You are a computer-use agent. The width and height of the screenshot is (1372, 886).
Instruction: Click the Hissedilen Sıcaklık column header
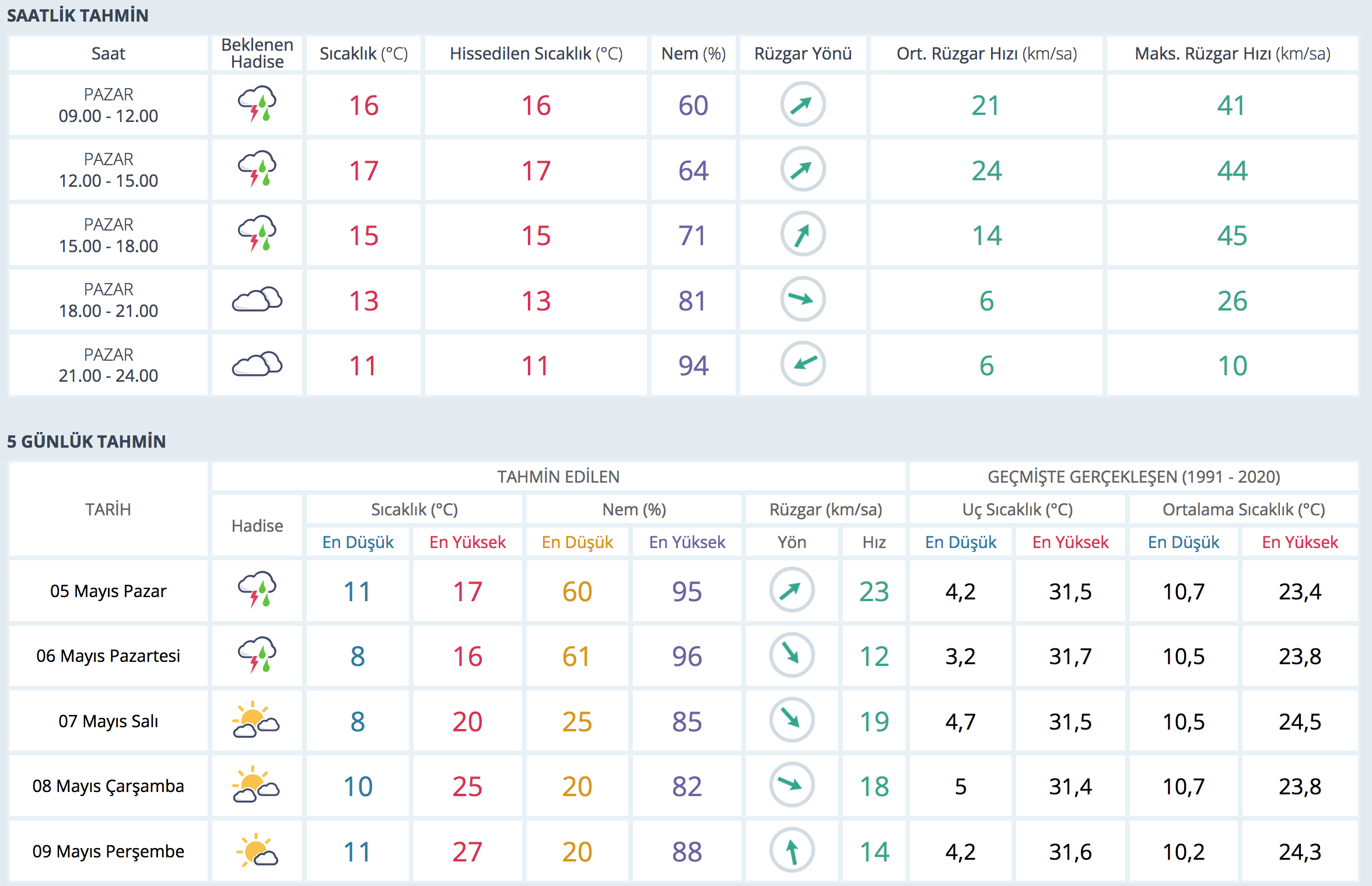click(x=535, y=54)
